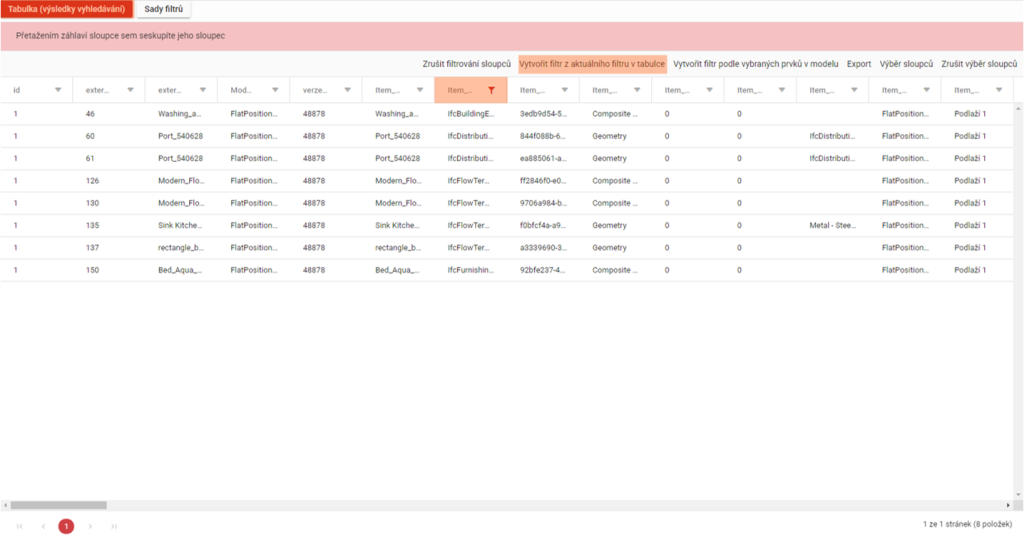This screenshot has height=538, width=1024.
Task: Click the horizontal scrollbar under the table
Action: (60, 505)
